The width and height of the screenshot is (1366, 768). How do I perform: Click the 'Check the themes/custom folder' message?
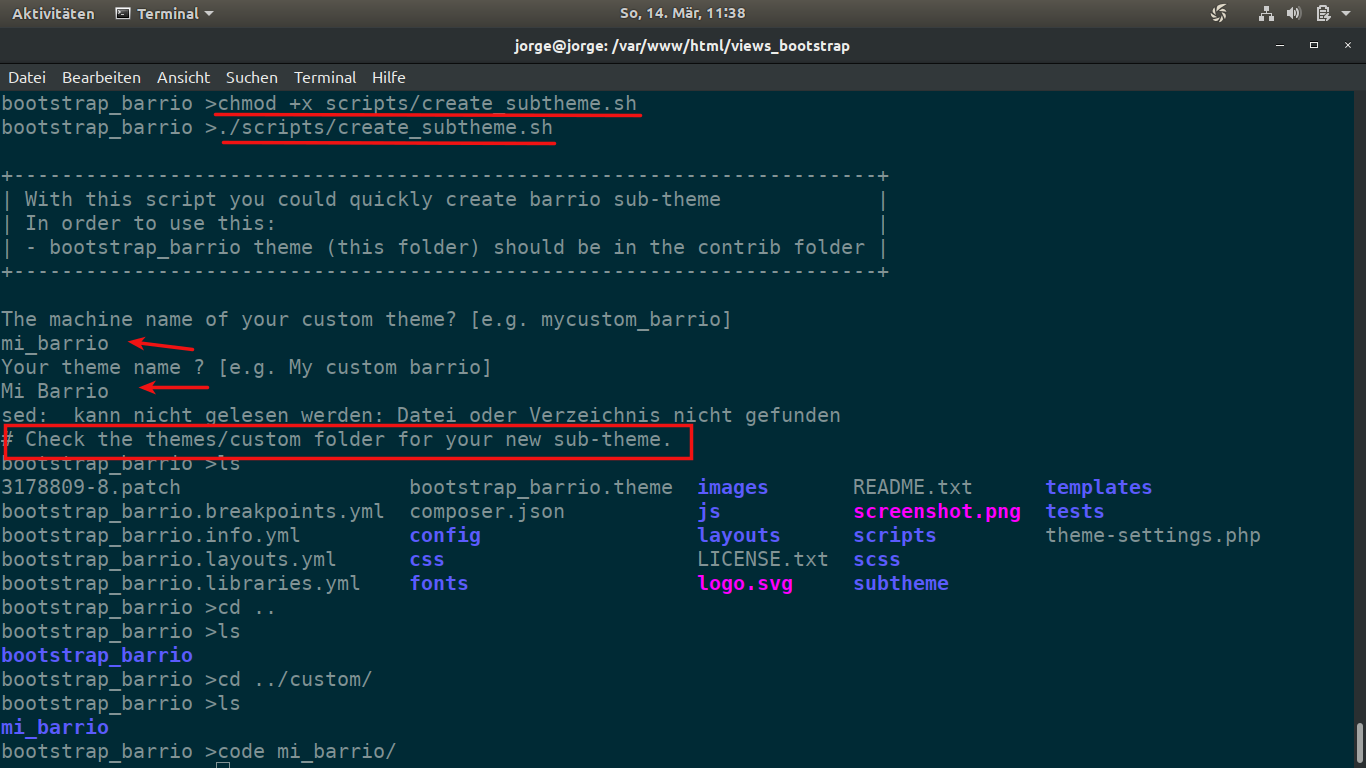337,439
